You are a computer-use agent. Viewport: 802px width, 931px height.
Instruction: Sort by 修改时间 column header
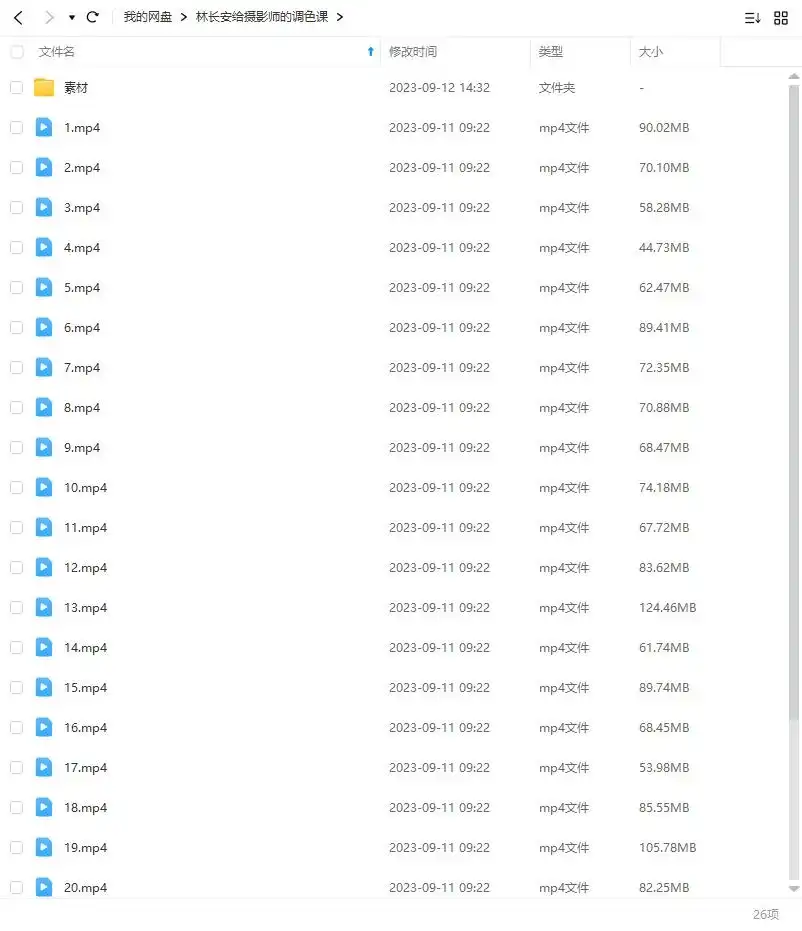tap(413, 52)
